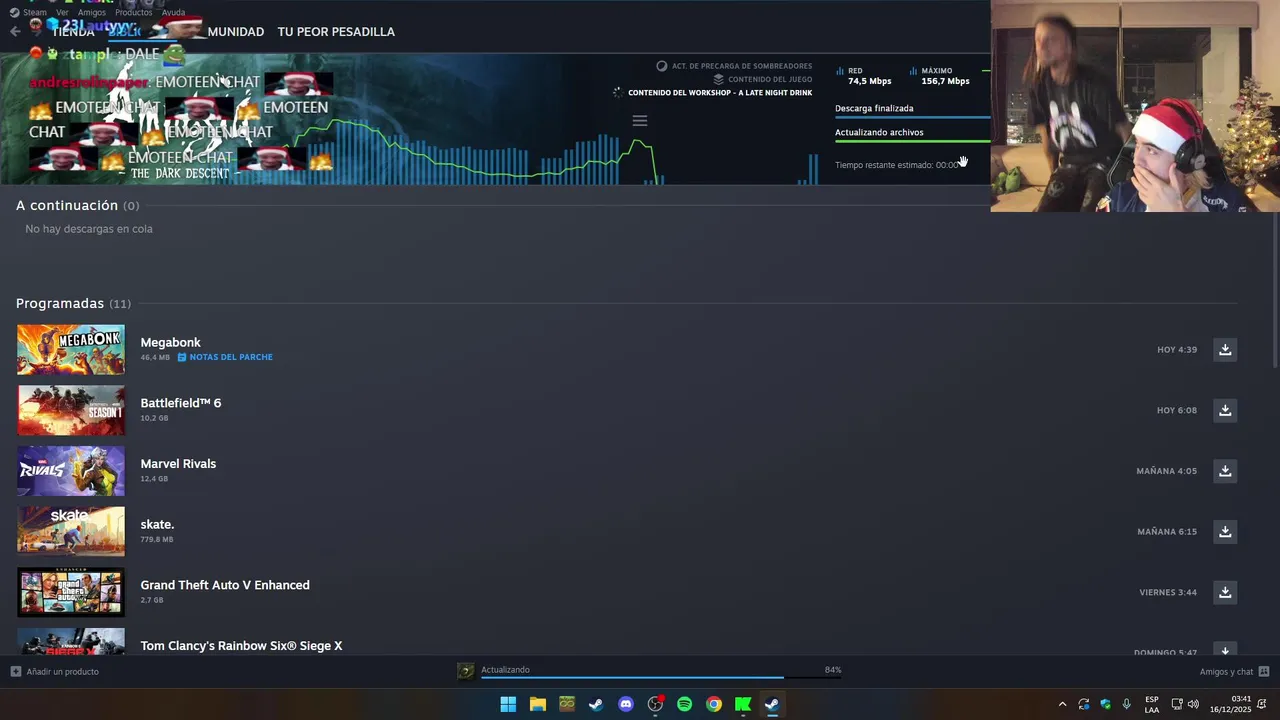Click the Actualizando archivos progress bar
The height and width of the screenshot is (720, 1280).
(x=912, y=141)
